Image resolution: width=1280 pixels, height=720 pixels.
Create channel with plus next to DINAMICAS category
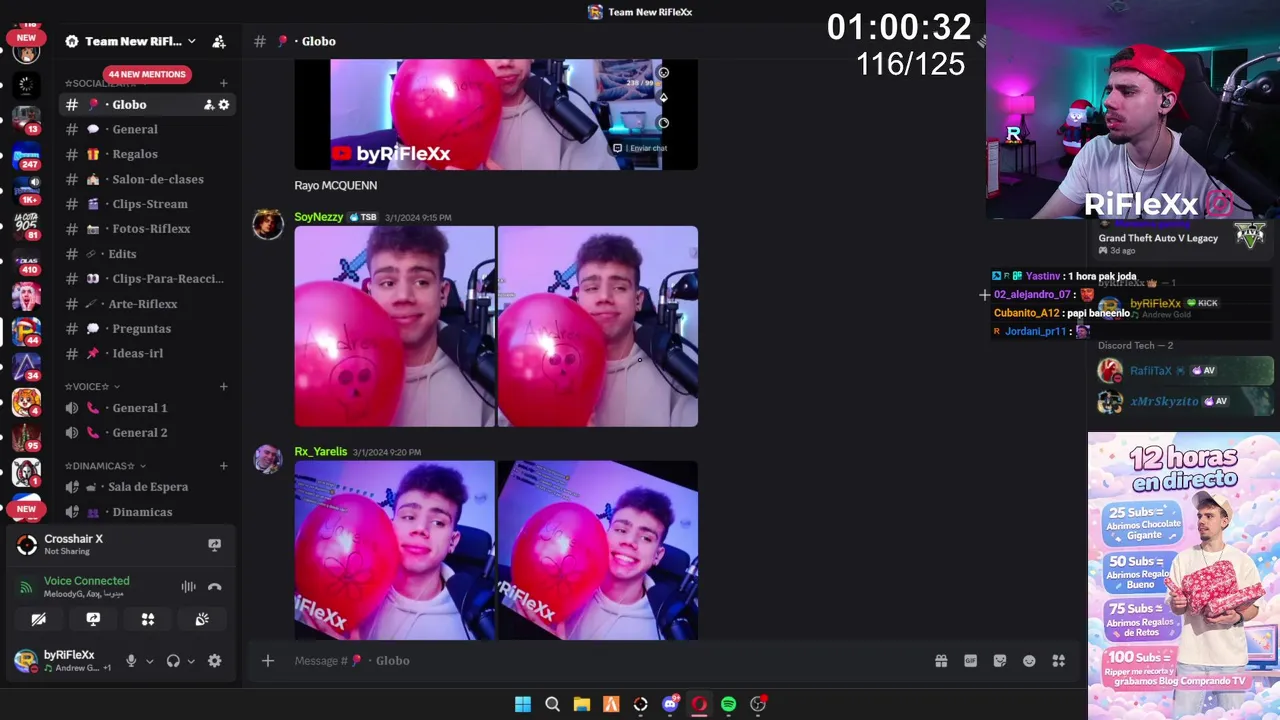click(224, 466)
